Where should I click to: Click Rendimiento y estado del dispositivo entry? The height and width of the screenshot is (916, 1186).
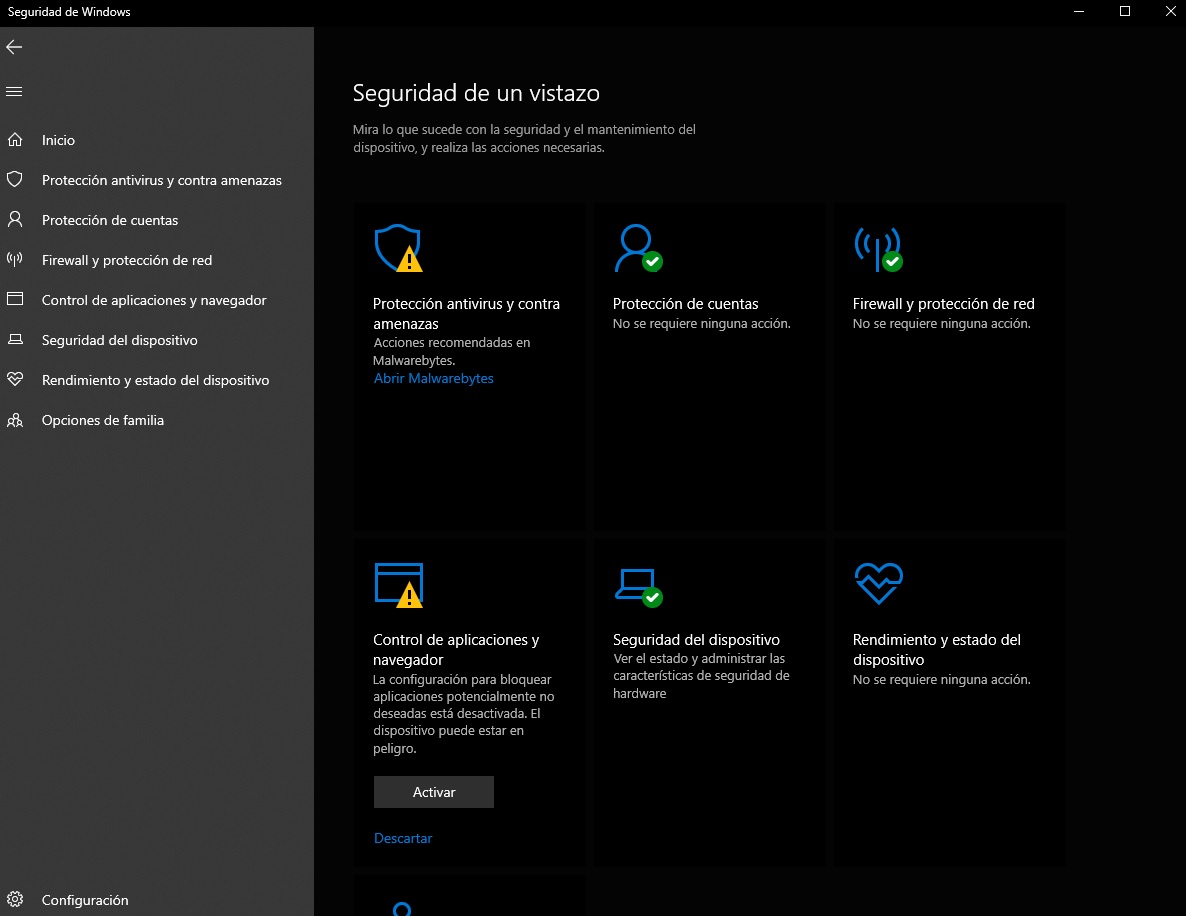pos(155,380)
